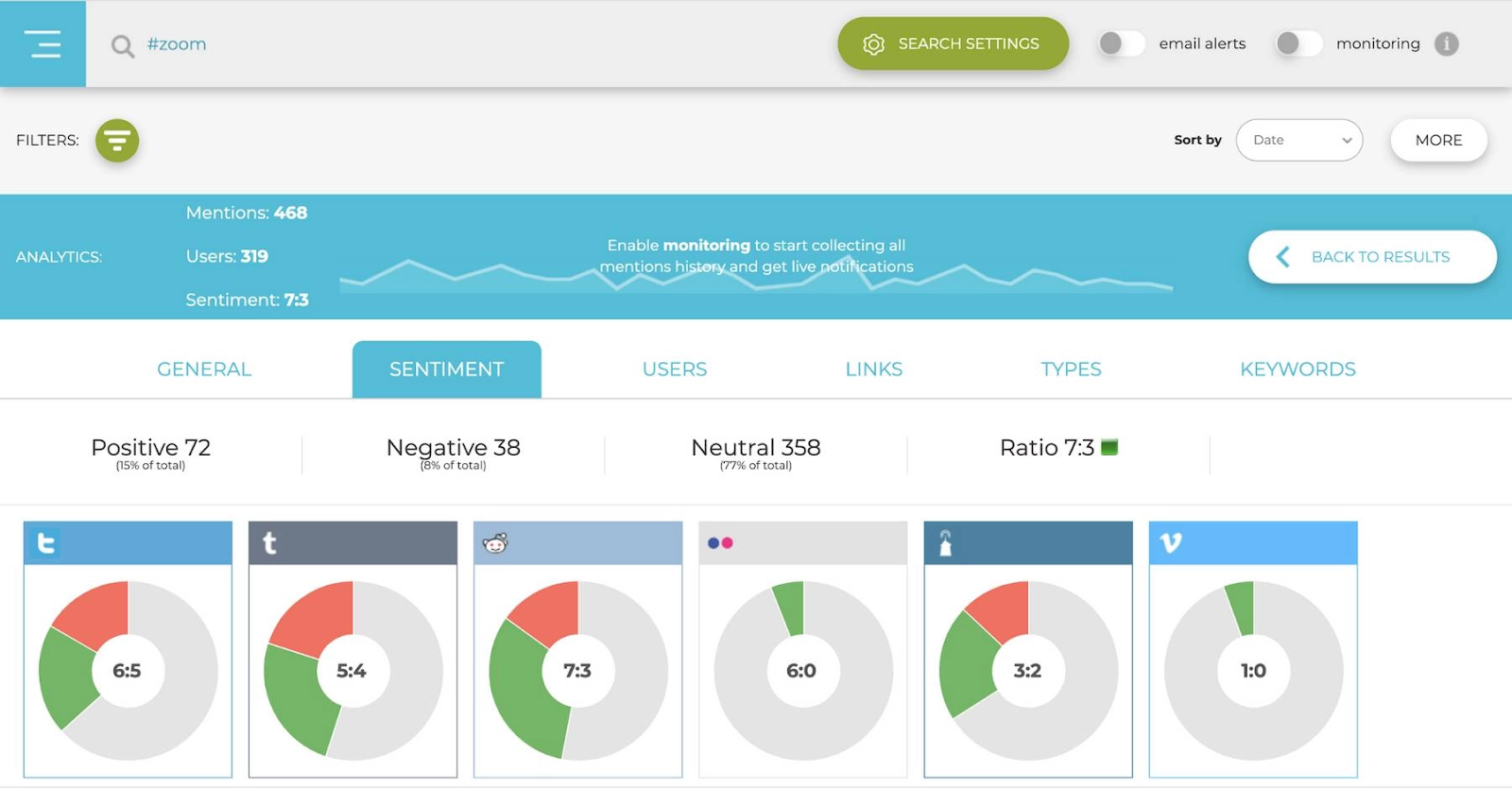Click the search magnifier icon

[122, 45]
